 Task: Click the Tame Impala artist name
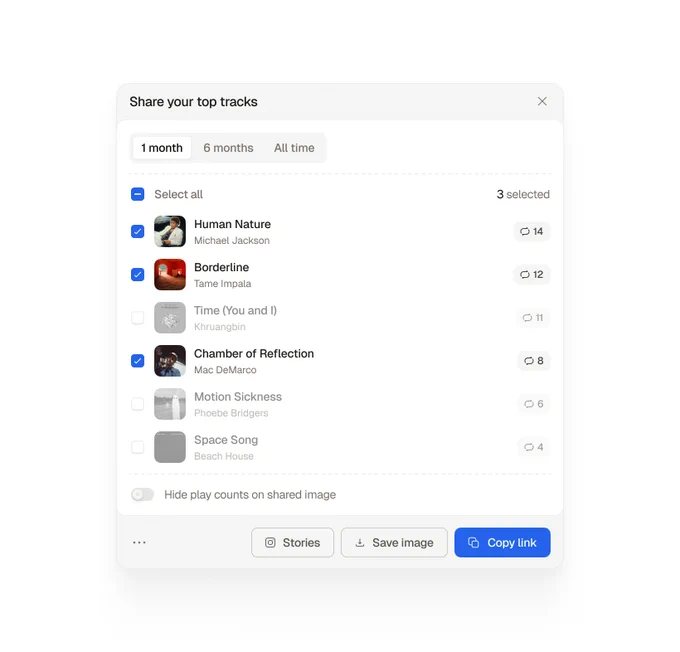pos(222,284)
